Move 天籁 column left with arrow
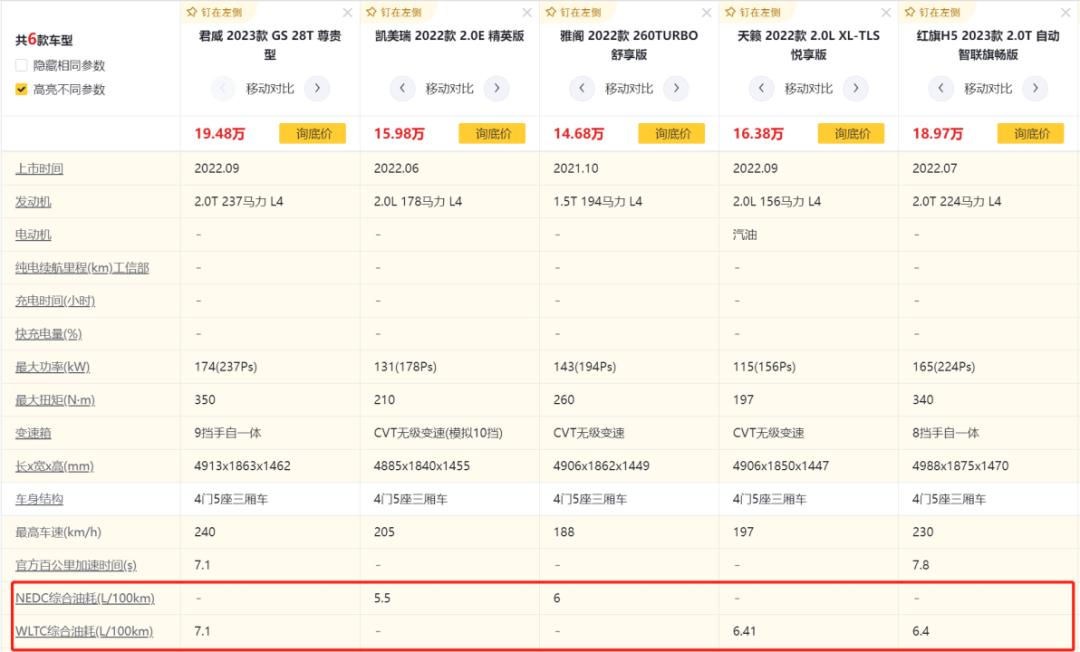This screenshot has width=1080, height=652. pos(761,88)
